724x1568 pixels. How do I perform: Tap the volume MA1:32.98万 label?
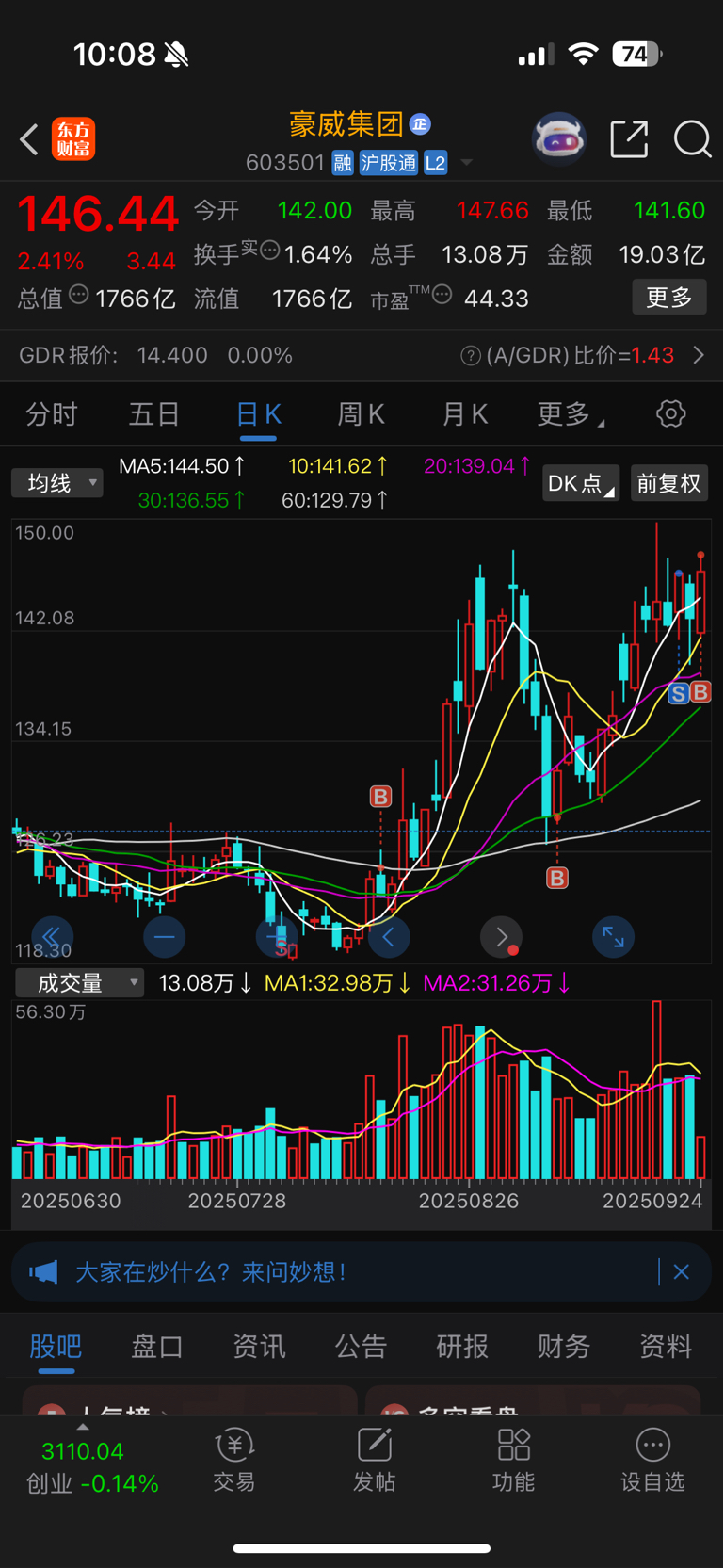tap(337, 983)
